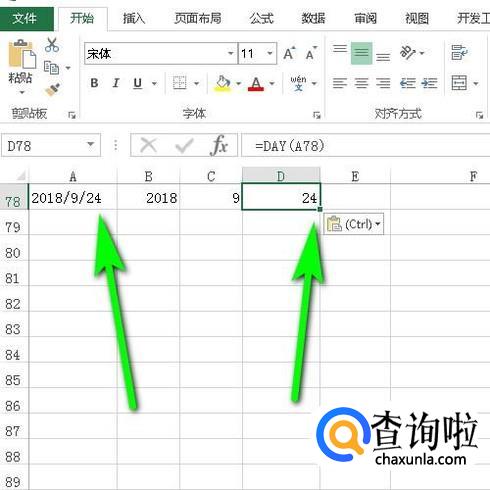Click the Format Painter brush icon

point(52,89)
